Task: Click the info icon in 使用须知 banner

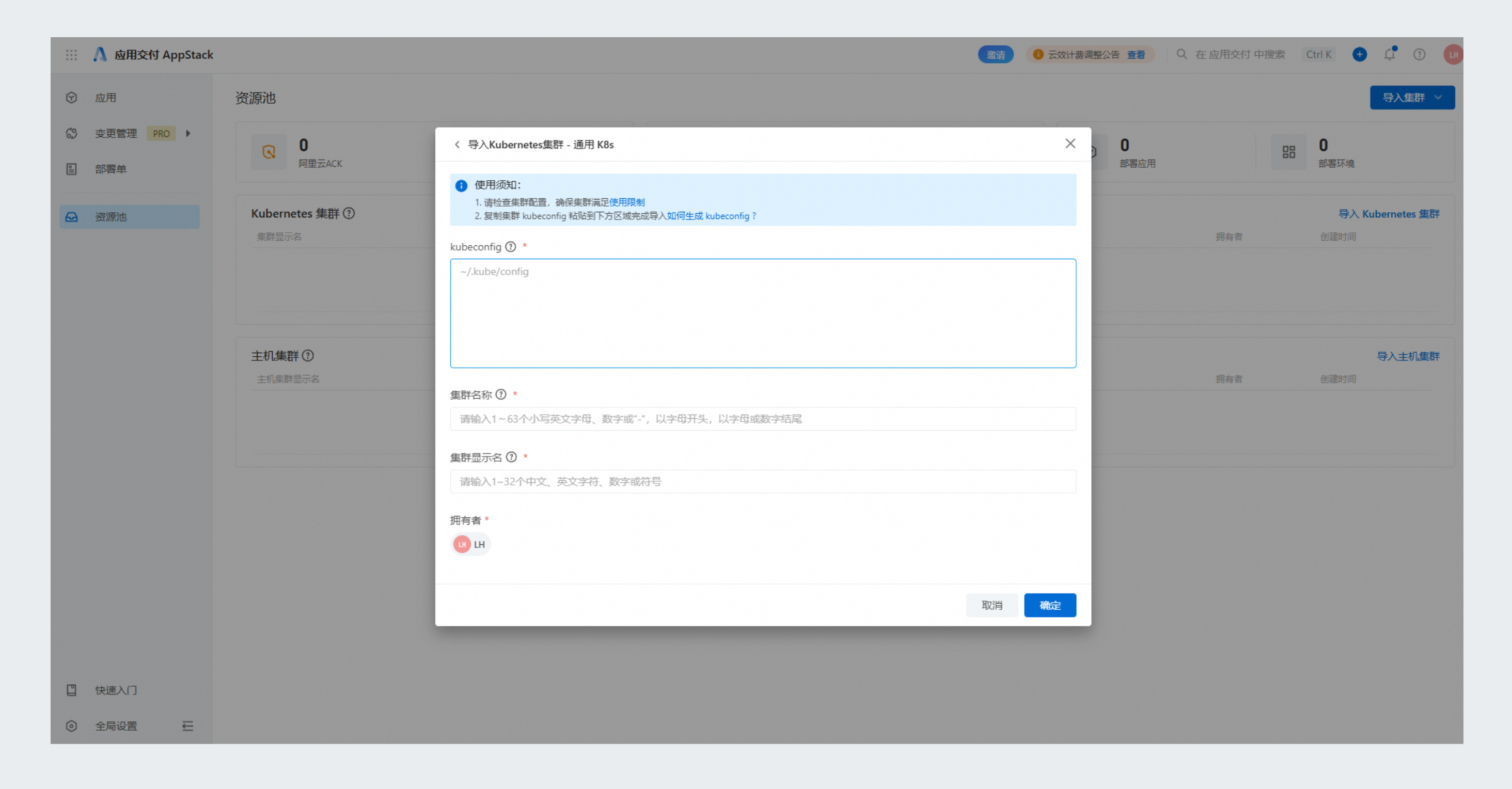Action: click(461, 185)
